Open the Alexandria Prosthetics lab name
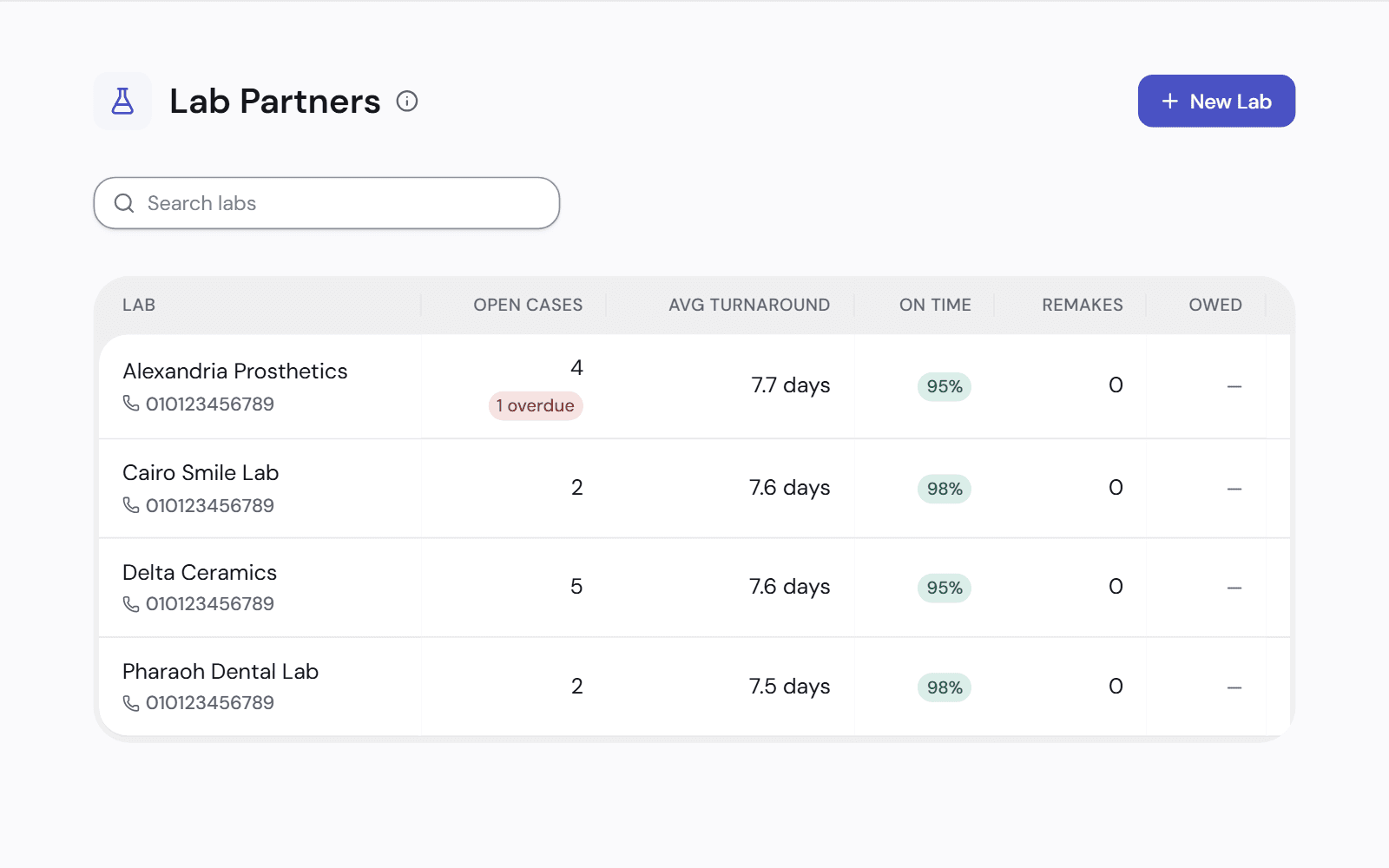Screen dimensions: 1389x868 click(x=235, y=372)
